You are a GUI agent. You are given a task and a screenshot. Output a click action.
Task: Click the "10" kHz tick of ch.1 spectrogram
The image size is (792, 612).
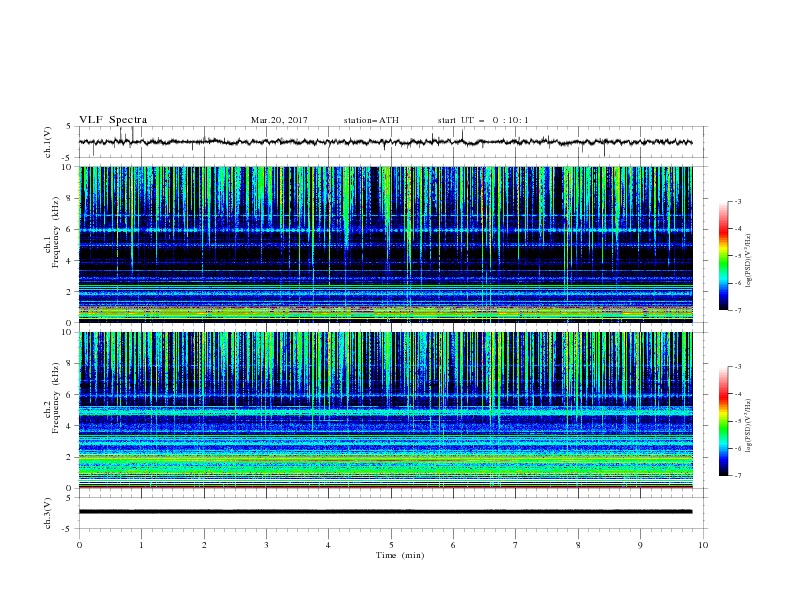tap(68, 167)
